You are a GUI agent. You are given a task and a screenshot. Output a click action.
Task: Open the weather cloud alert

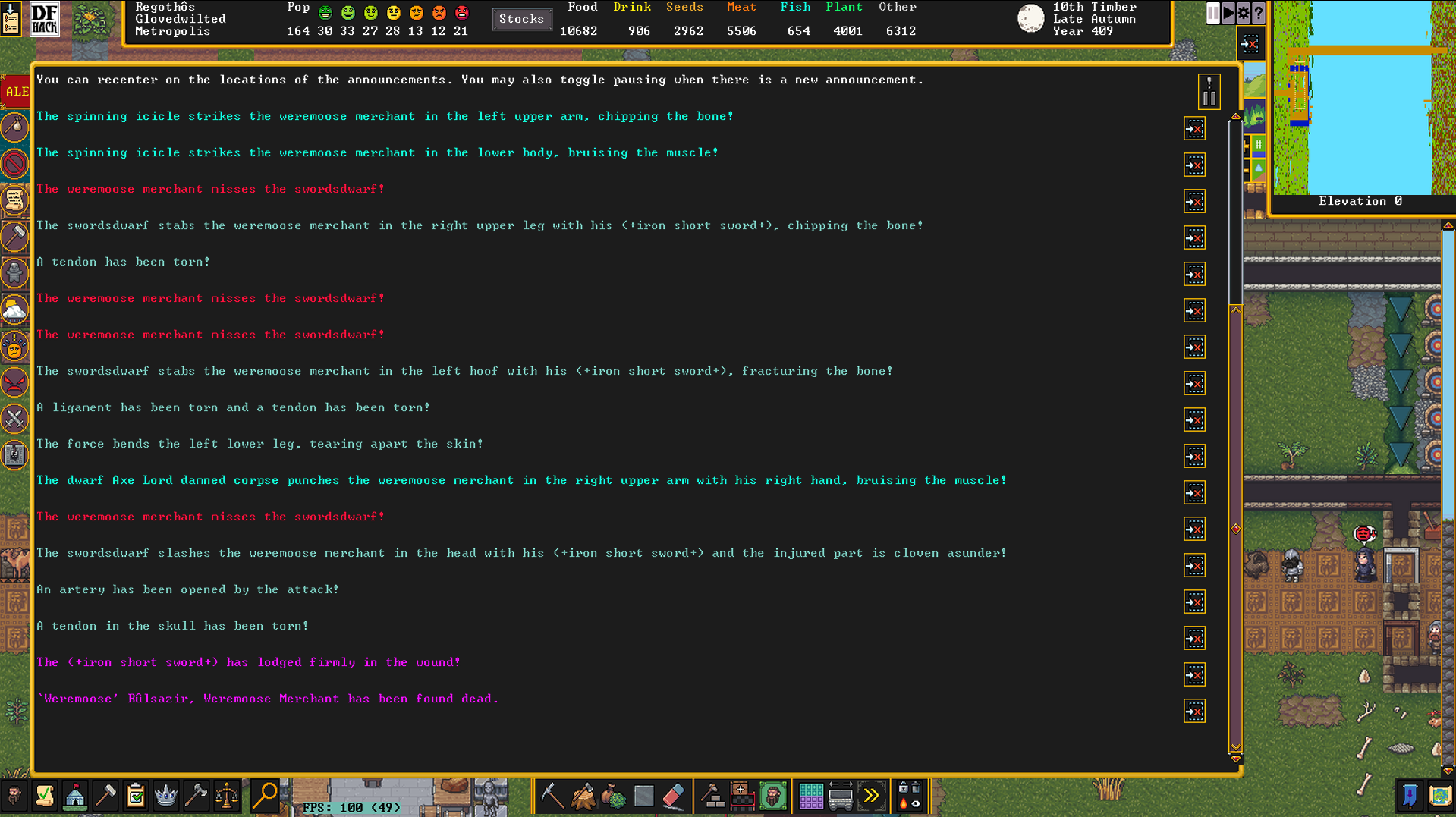15,310
